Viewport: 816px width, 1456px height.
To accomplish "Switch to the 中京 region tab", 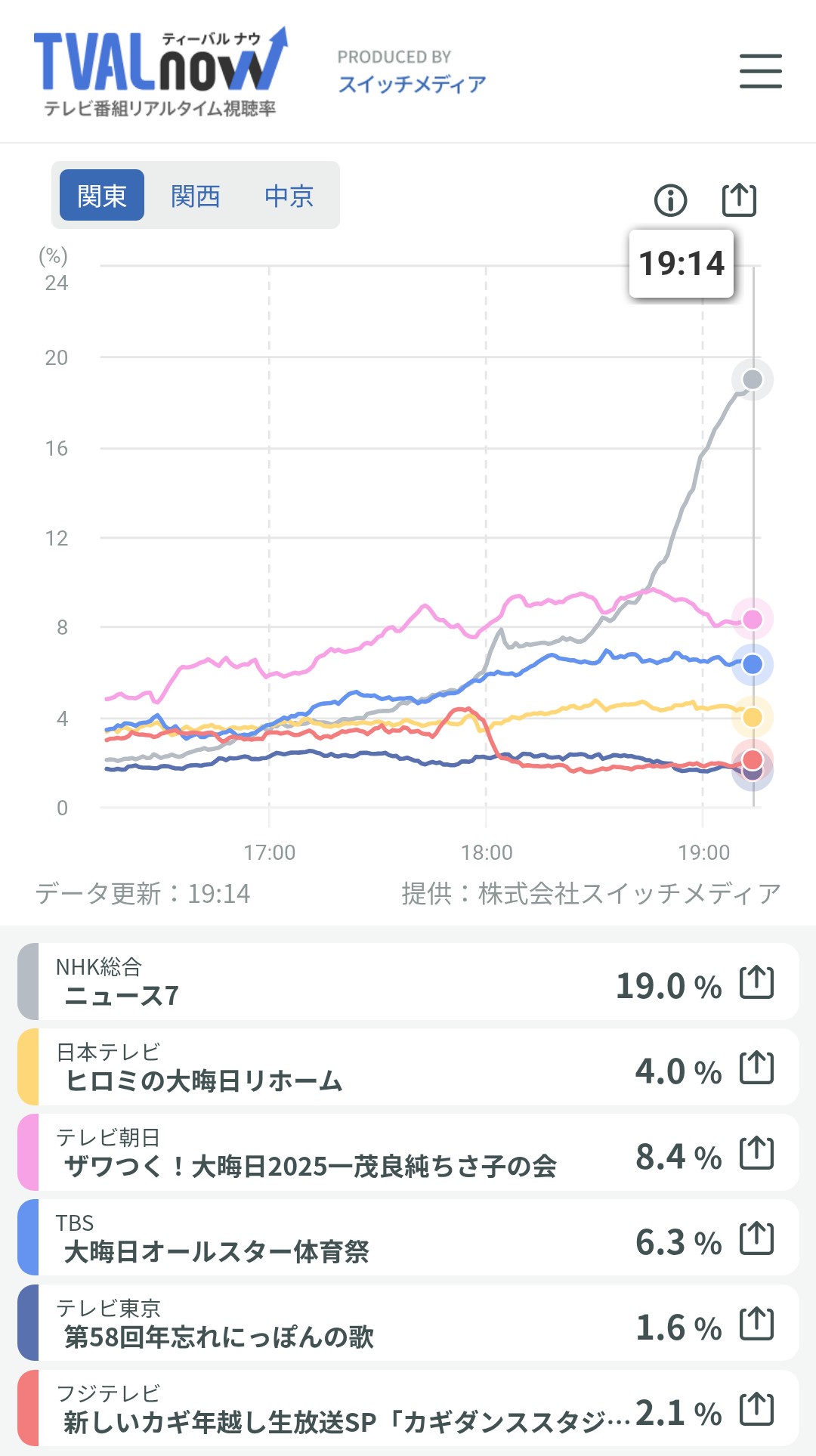I will 289,196.
